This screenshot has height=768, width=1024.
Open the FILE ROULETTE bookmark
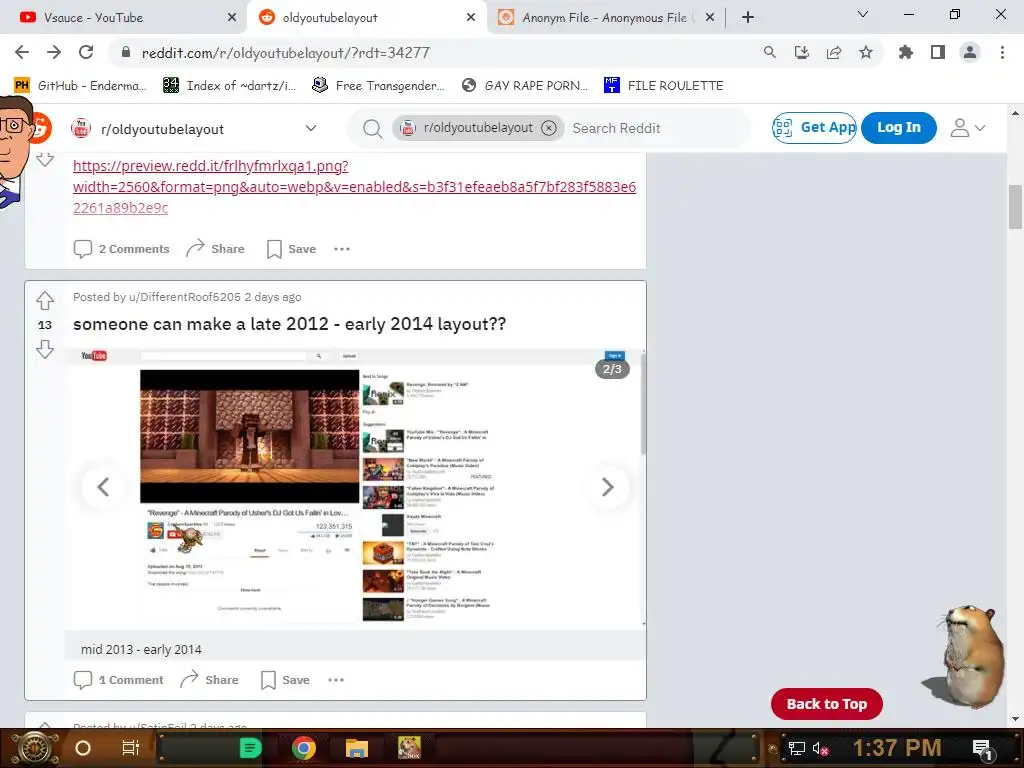(x=664, y=86)
